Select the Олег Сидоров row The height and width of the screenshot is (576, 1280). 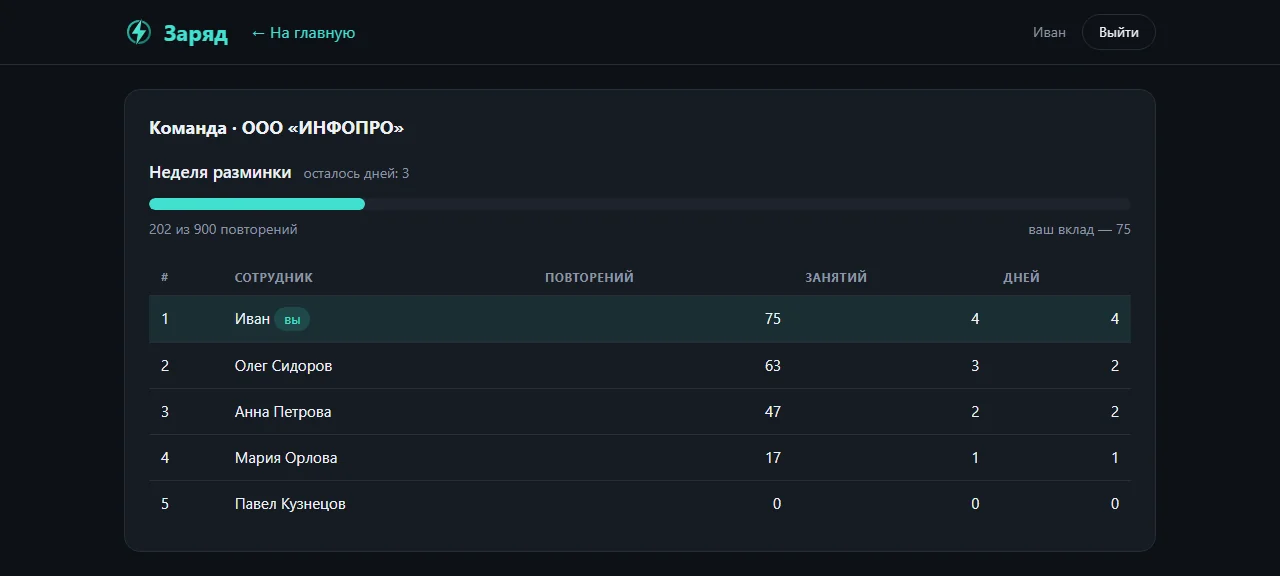(640, 366)
